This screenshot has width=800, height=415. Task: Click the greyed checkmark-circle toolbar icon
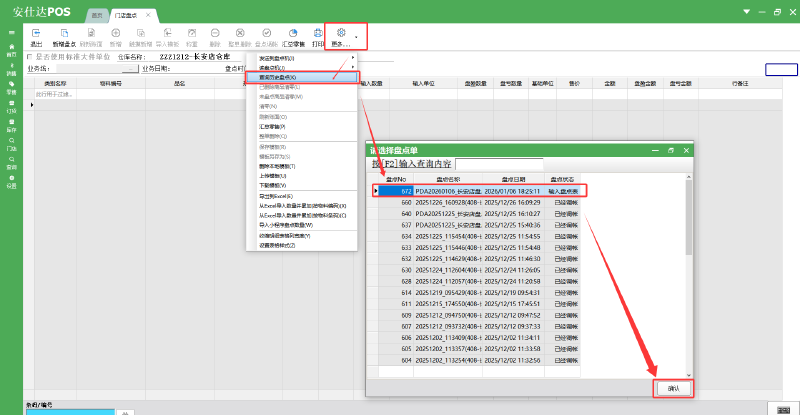[x=266, y=33]
